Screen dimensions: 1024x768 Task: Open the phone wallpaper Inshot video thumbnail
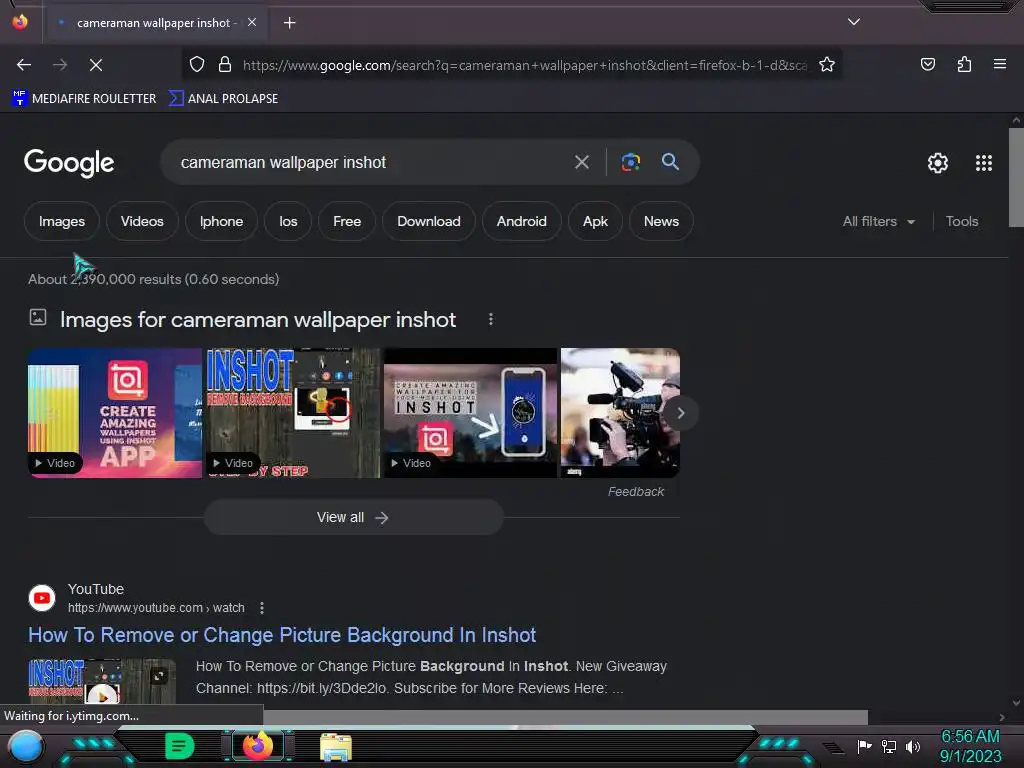tap(470, 413)
